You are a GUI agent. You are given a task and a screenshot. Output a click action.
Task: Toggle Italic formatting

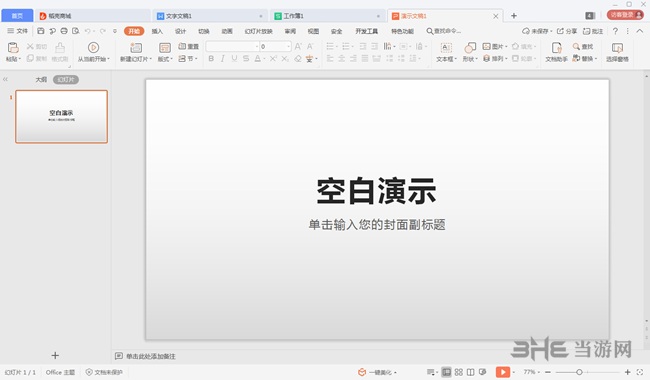coord(223,59)
